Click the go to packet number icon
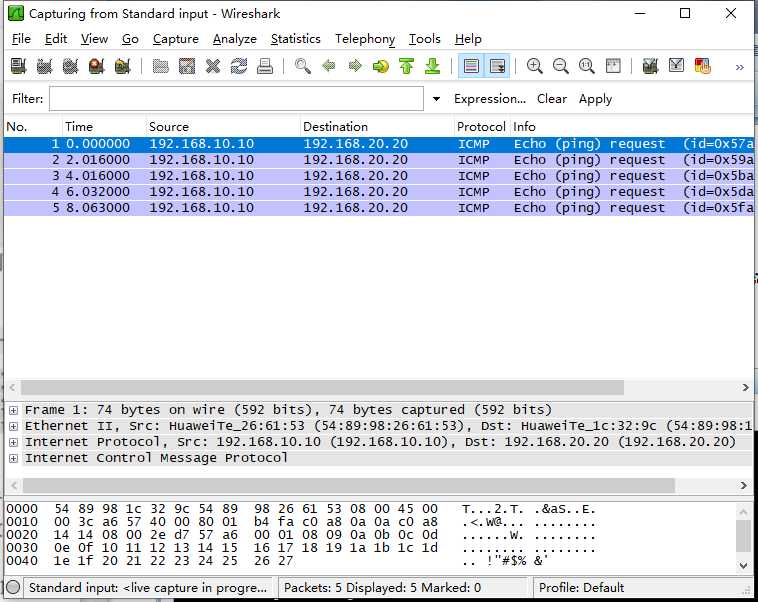The width and height of the screenshot is (758, 602). pyautogui.click(x=381, y=66)
